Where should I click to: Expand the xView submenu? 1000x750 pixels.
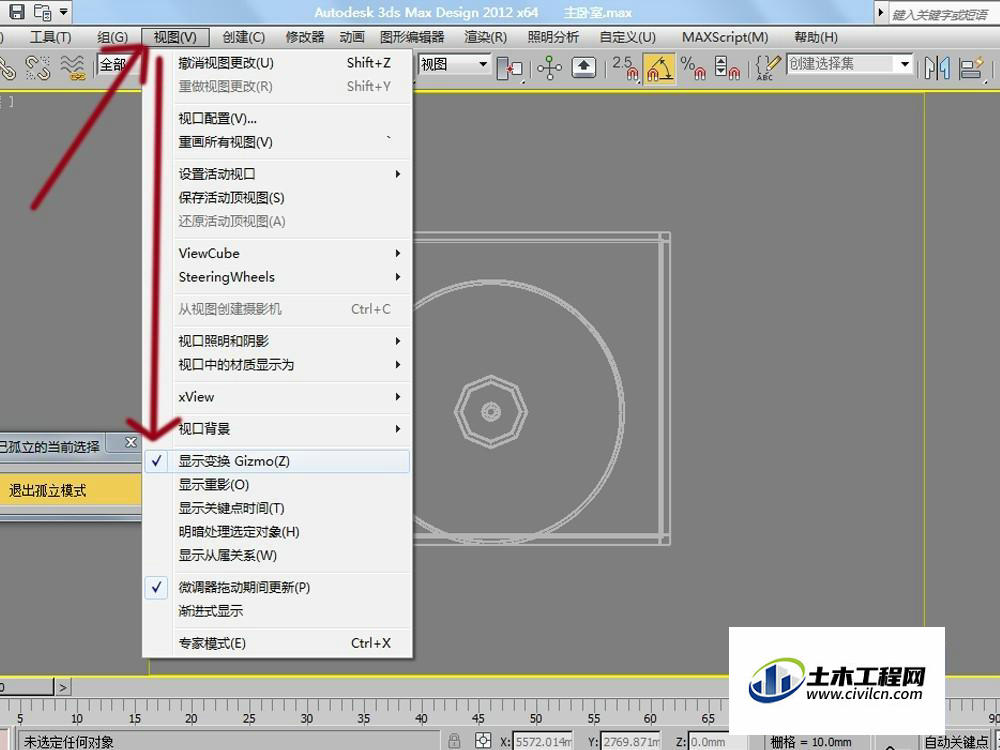[277, 397]
